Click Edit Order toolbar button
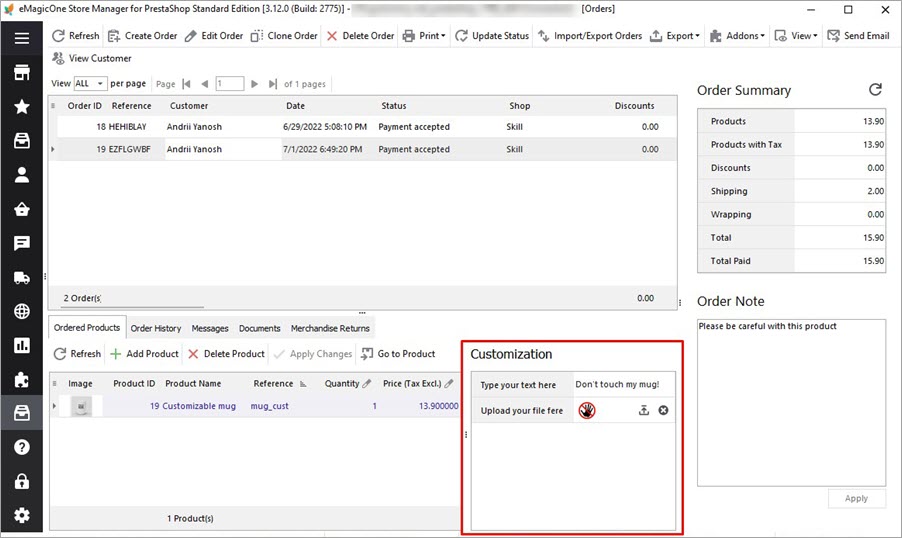Image resolution: width=902 pixels, height=538 pixels. click(214, 36)
